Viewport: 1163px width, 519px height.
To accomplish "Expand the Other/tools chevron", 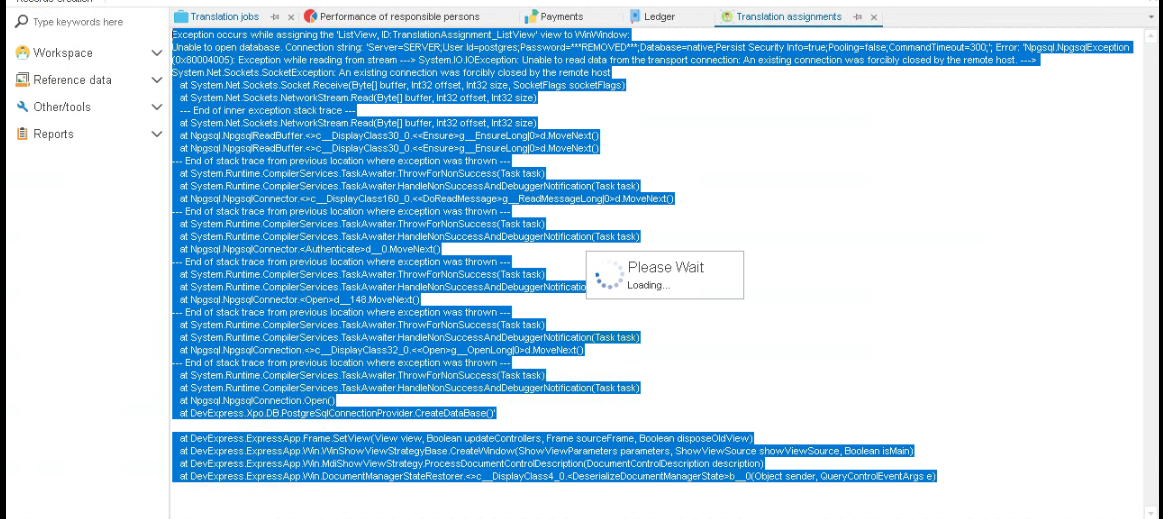I will [x=157, y=107].
